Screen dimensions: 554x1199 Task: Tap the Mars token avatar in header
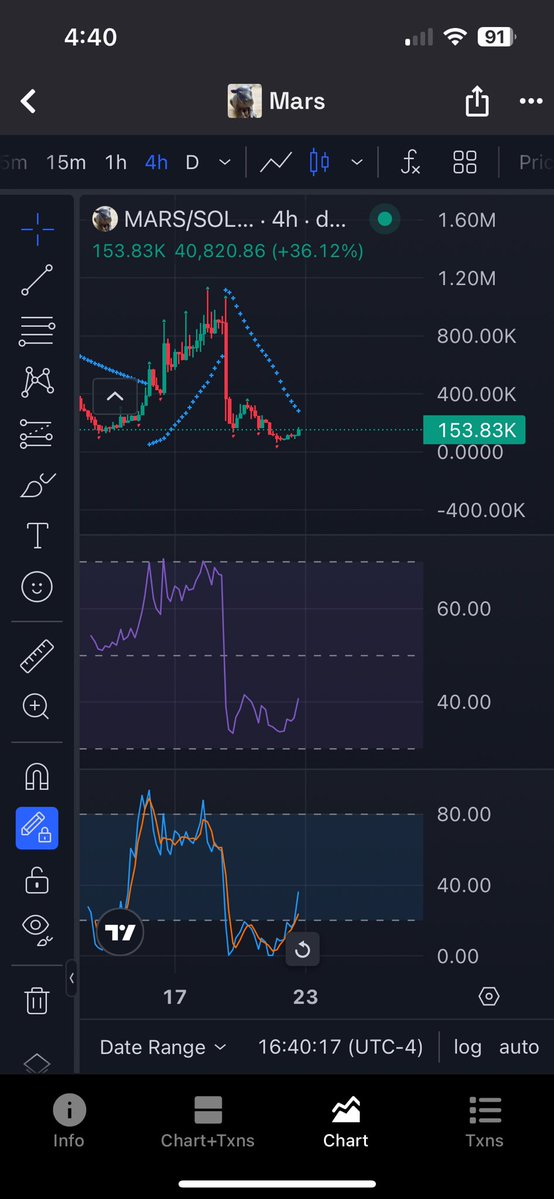point(245,101)
